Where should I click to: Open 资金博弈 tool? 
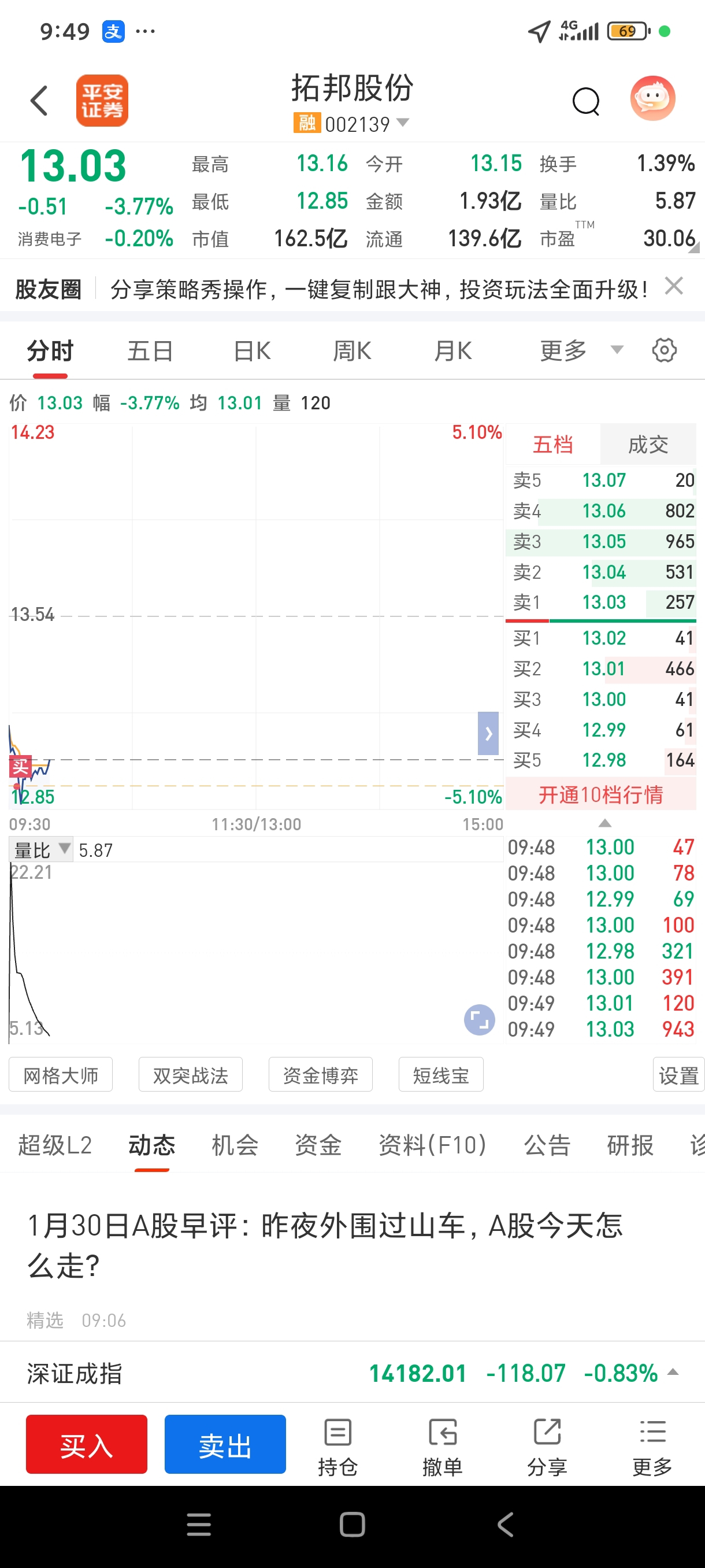coord(321,1074)
